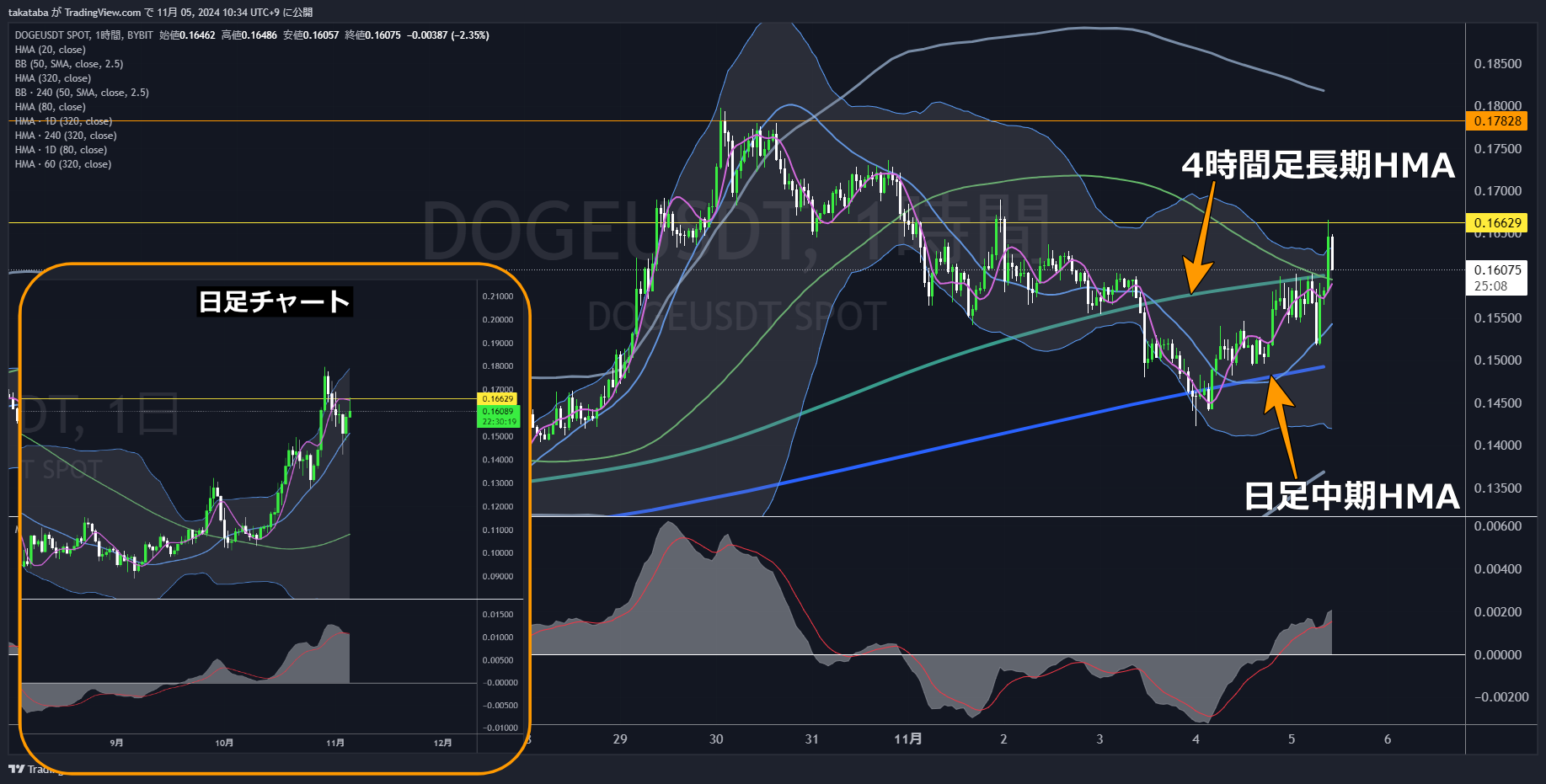Screen dimensions: 1546x784
Task: Click date 30 on the time axis
Action: tap(716, 739)
